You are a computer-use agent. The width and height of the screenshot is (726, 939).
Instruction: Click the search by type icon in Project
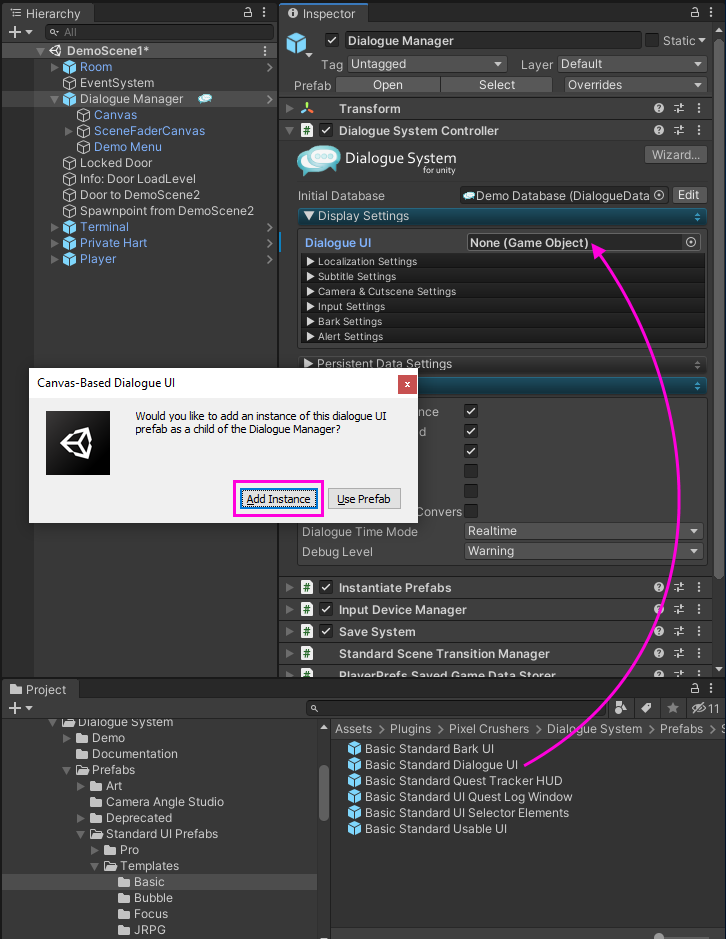(x=621, y=708)
